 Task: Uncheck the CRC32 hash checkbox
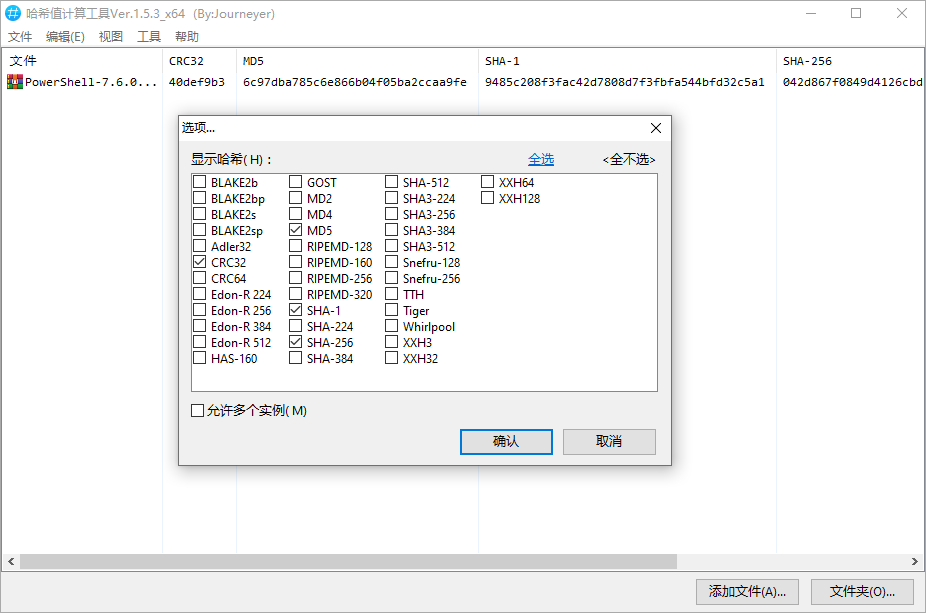click(200, 262)
